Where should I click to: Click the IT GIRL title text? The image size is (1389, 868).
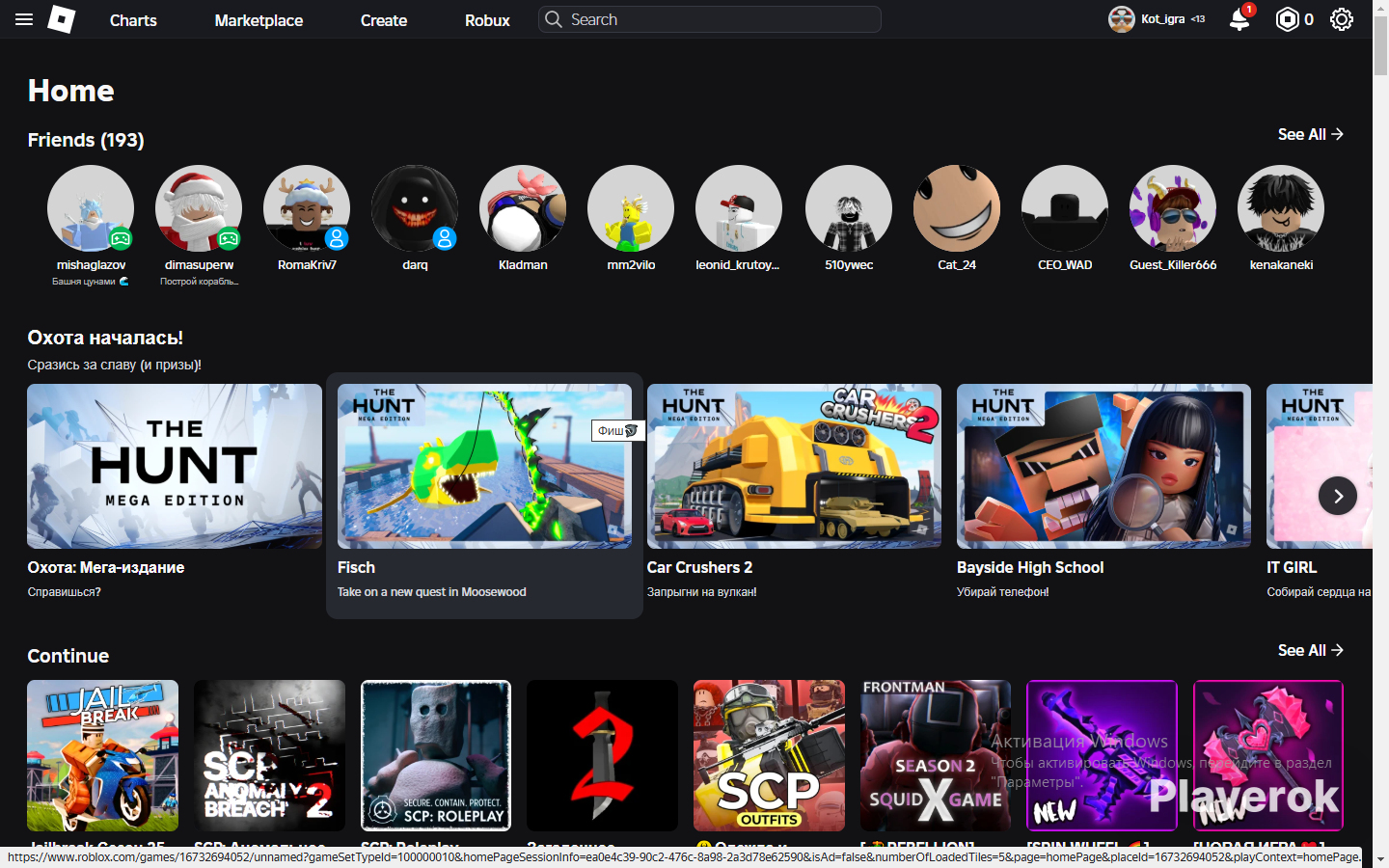(x=1292, y=567)
